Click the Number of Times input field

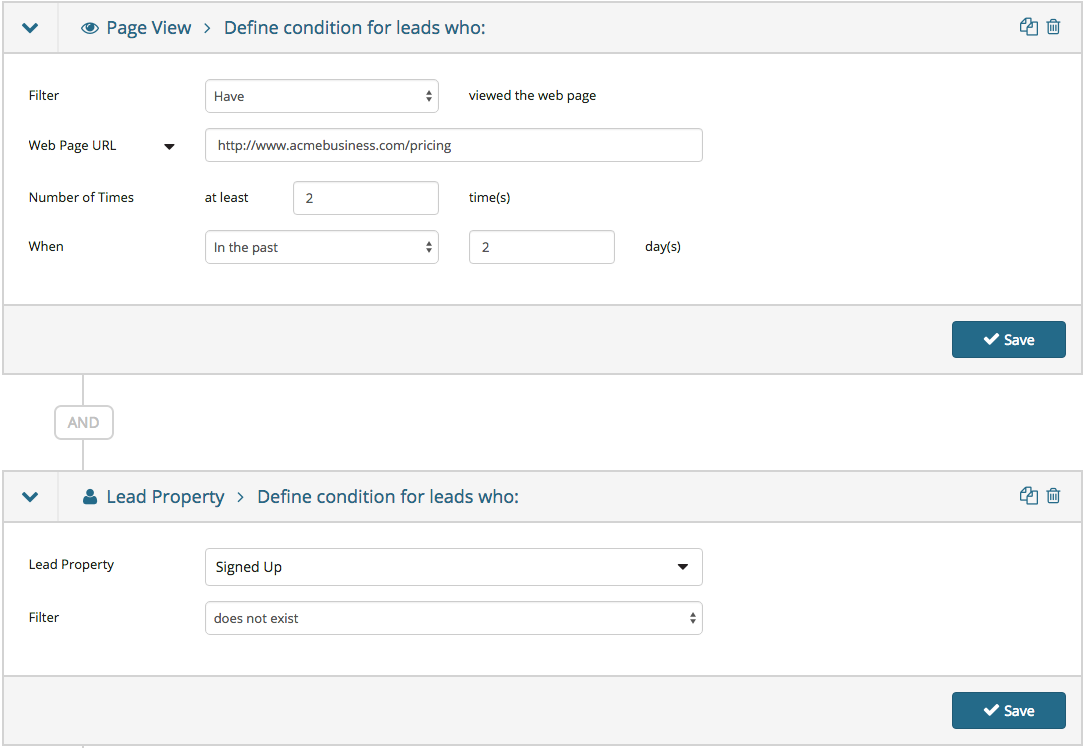pyautogui.click(x=365, y=198)
